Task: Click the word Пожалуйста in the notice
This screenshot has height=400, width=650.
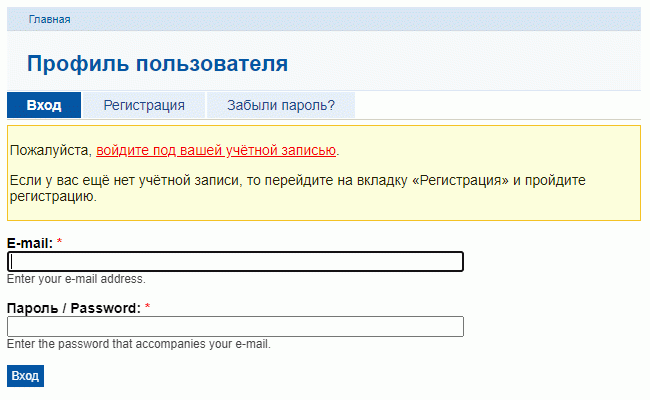Action: (x=51, y=150)
